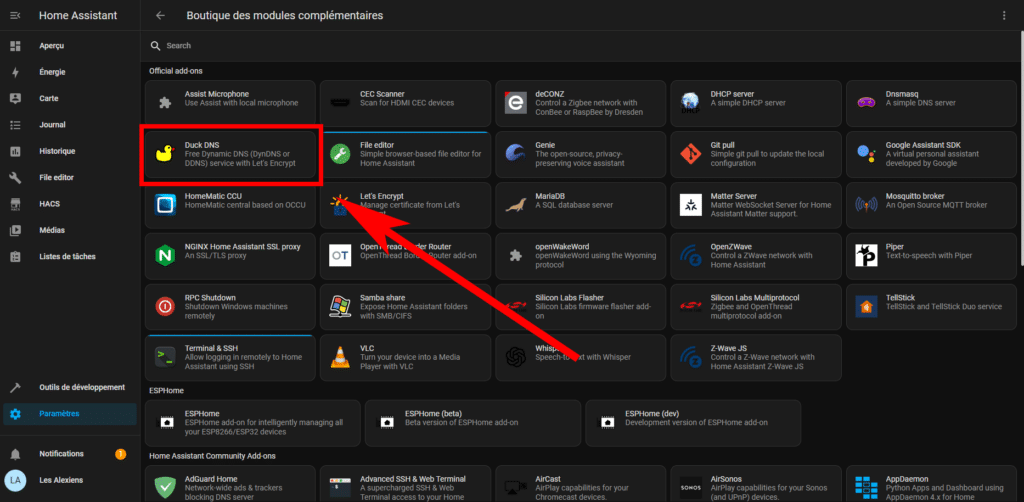Open the AppDaemon add-on card

(932, 484)
